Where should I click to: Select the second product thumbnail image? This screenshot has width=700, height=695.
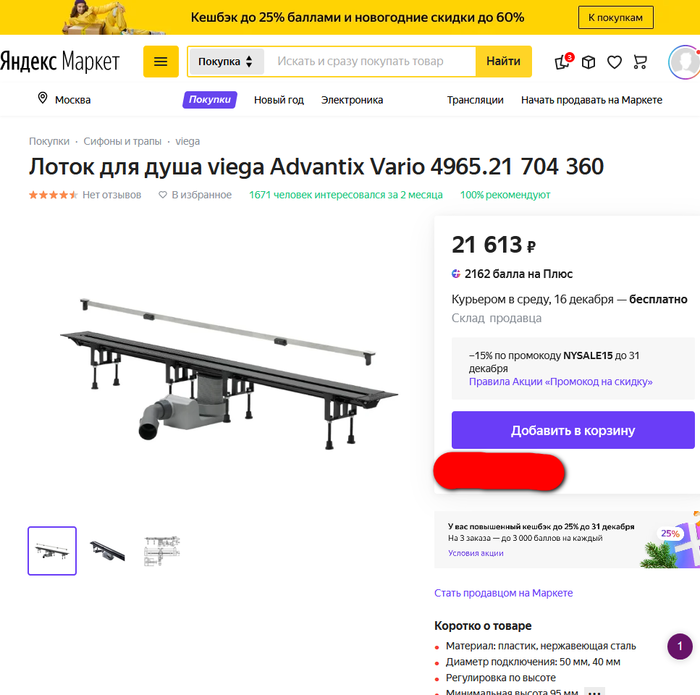[107, 551]
